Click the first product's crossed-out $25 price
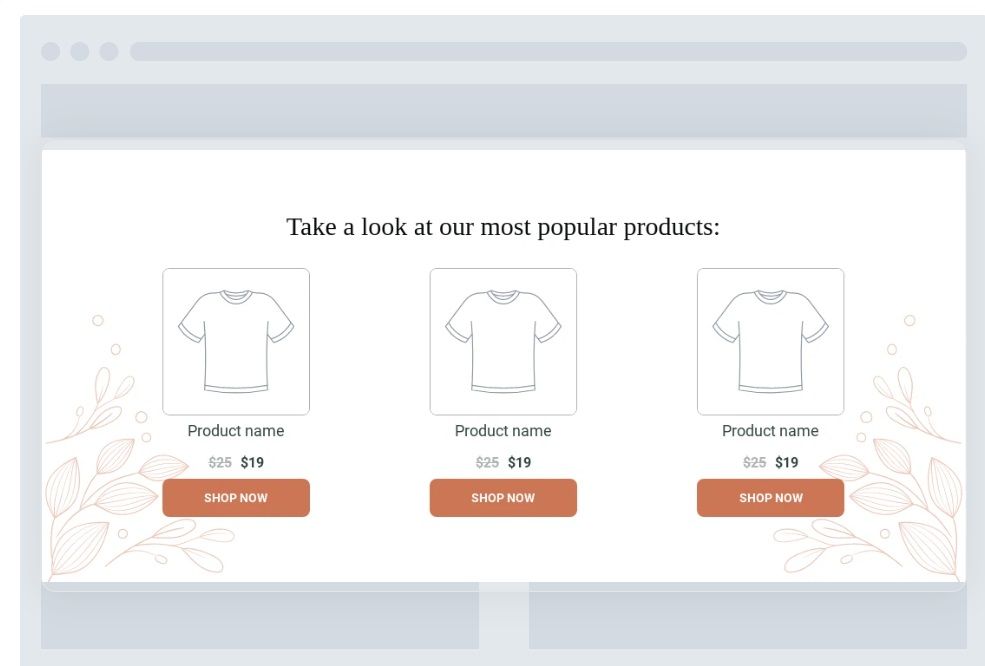 pyautogui.click(x=220, y=462)
